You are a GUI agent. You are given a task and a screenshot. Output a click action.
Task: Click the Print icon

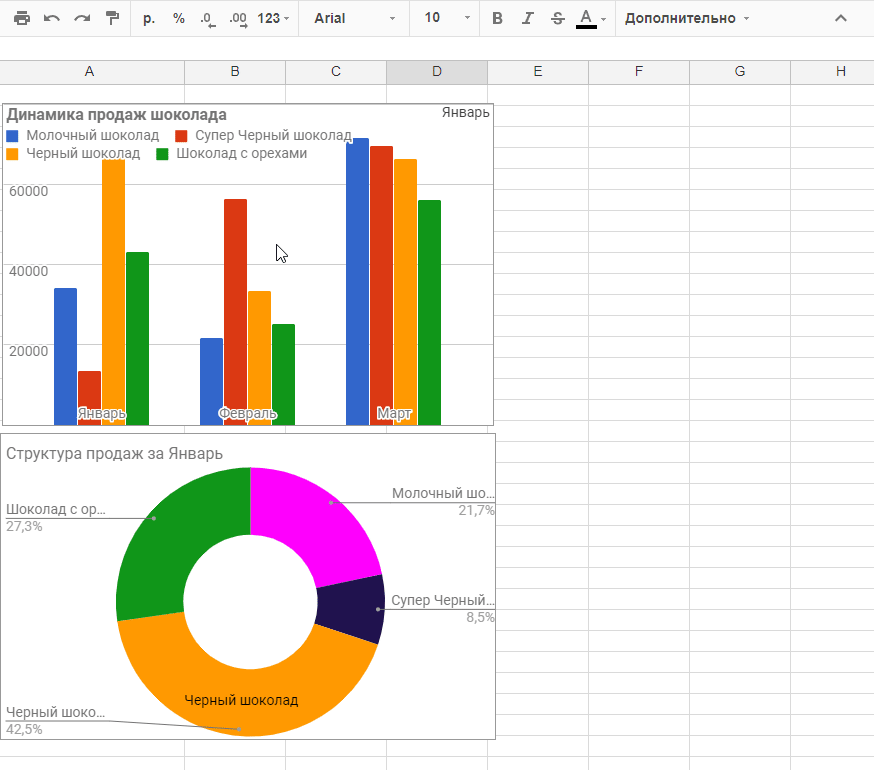(x=22, y=18)
